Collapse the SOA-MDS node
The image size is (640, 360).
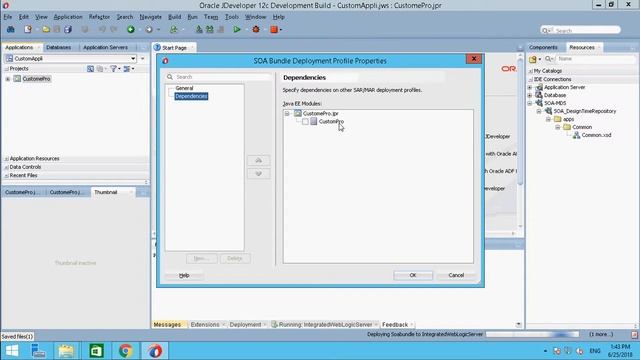530,103
